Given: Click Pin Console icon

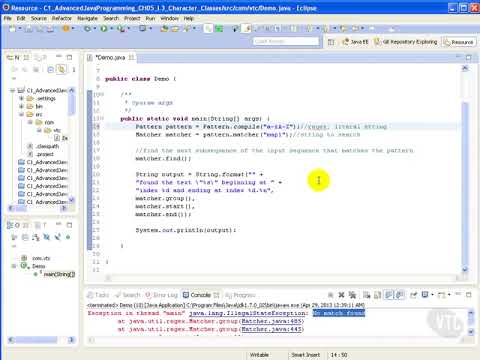Looking at the screenshot, I should [414, 295].
